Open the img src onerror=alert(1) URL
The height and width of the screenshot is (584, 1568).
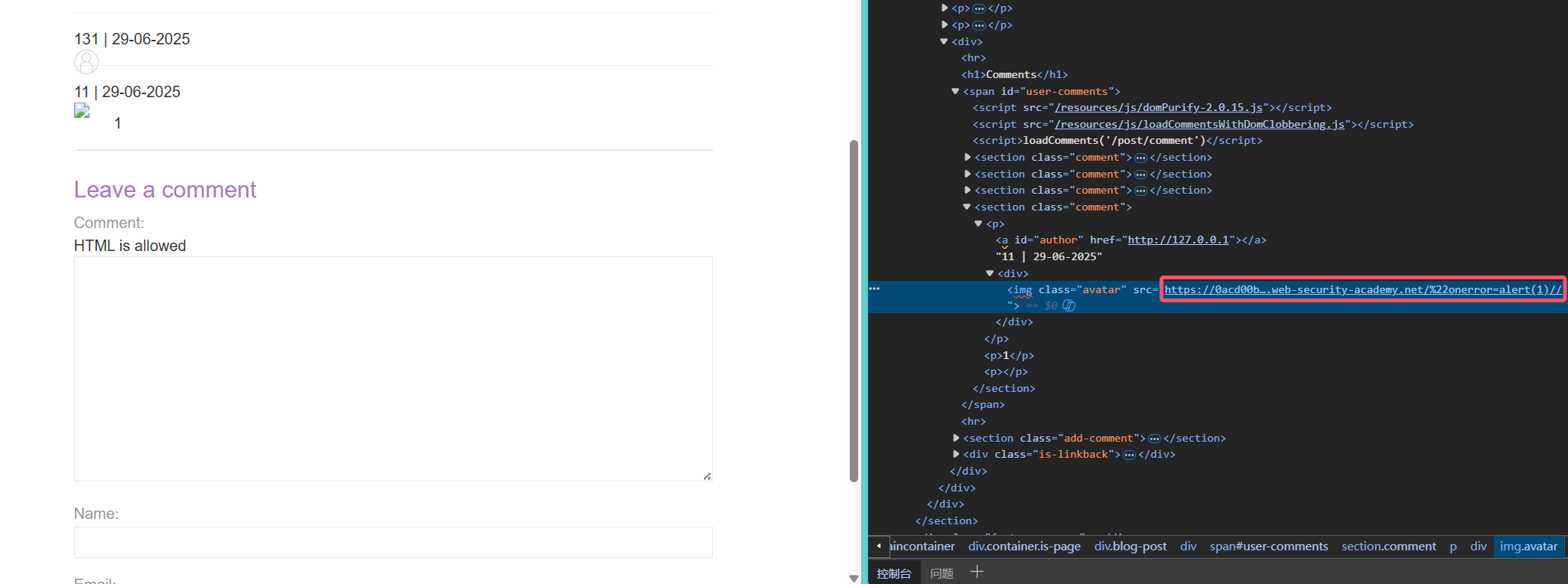1363,290
